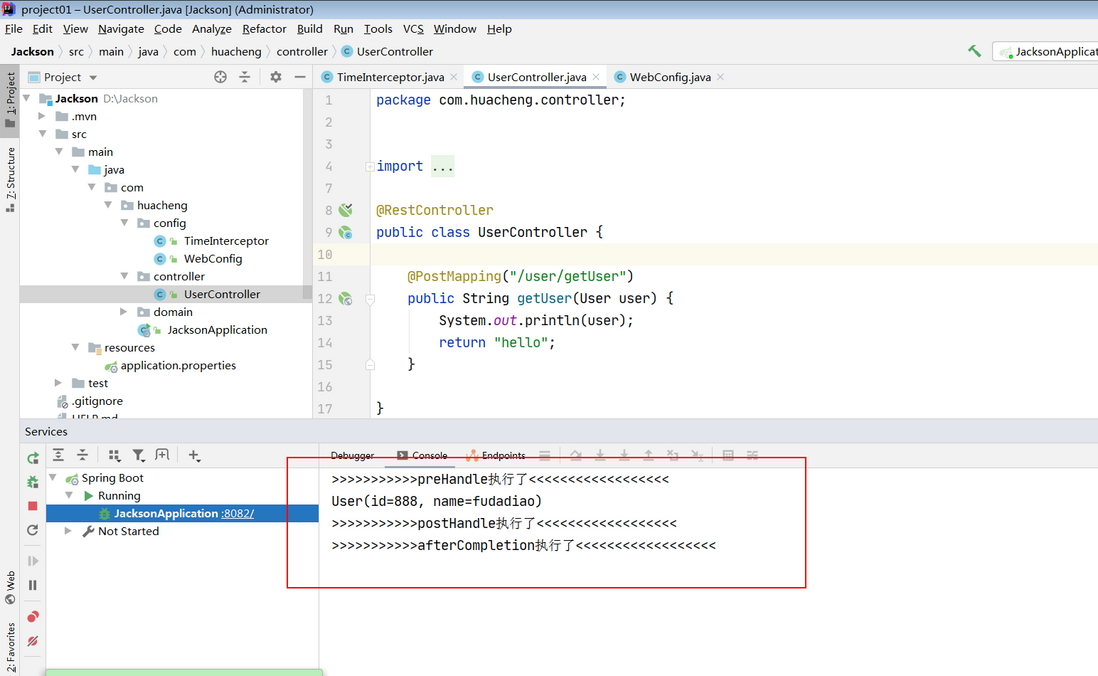Switch to the Endpoints tab
1098x676 pixels.
tap(496, 455)
